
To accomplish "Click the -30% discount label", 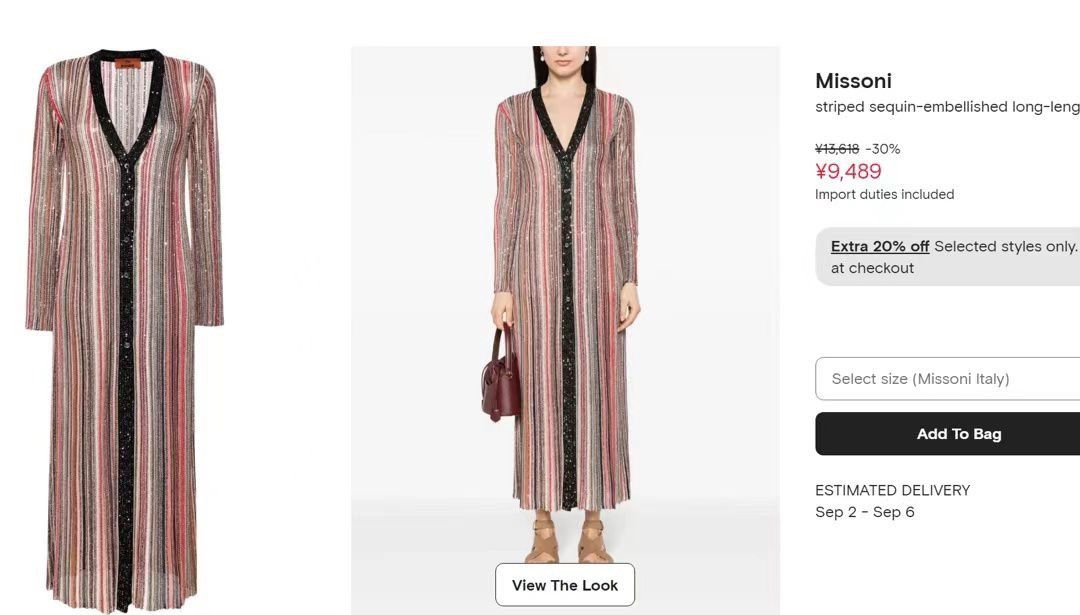I will [883, 149].
